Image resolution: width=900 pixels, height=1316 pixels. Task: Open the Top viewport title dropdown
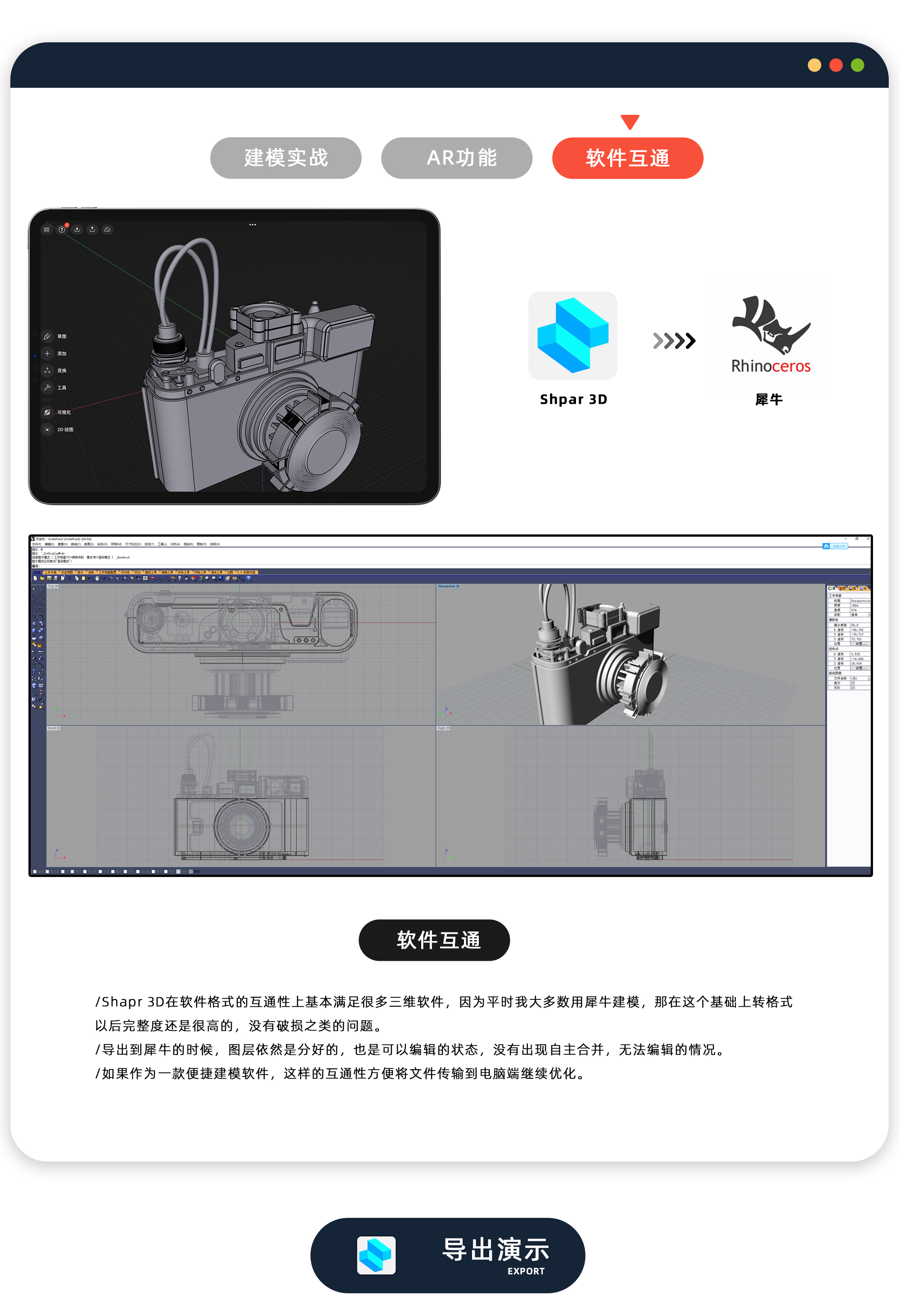pyautogui.click(x=56, y=587)
